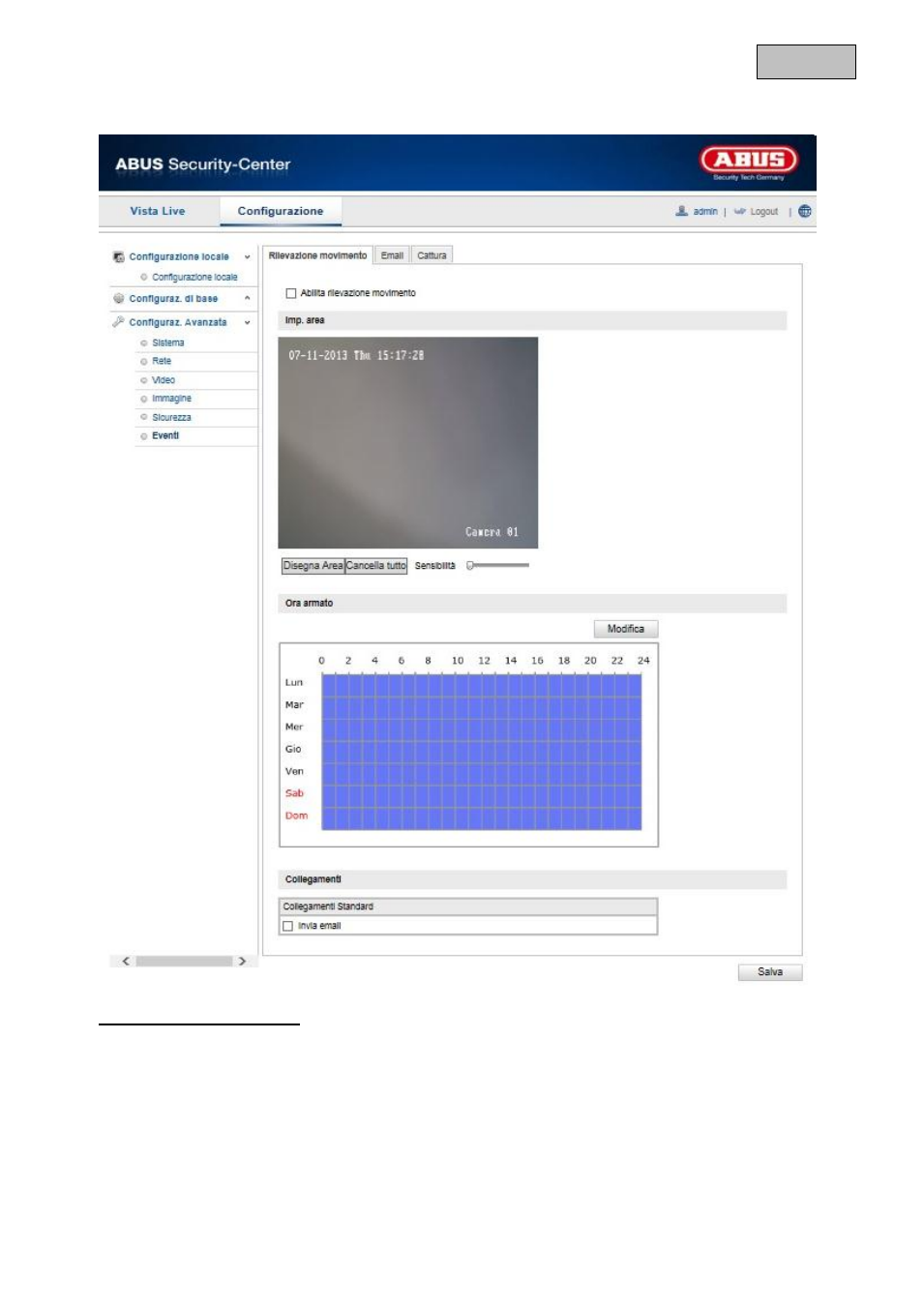The height and width of the screenshot is (1306, 924).
Task: Save settings with the Salva button
Action: 770,972
